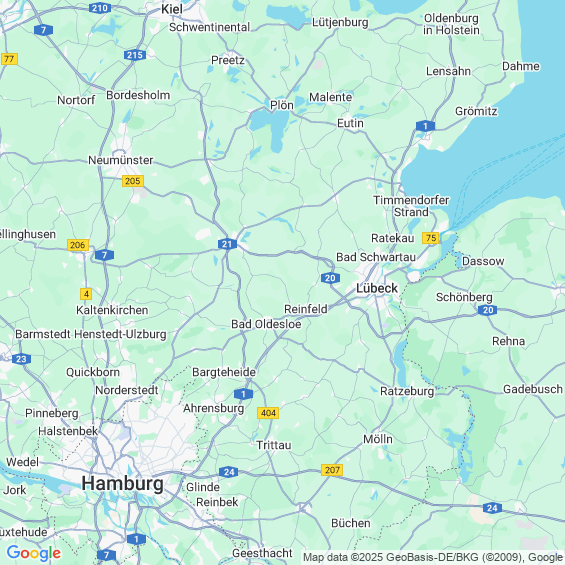The height and width of the screenshot is (565, 565).
Task: Click the yellow 75 road shield
Action: 431,238
